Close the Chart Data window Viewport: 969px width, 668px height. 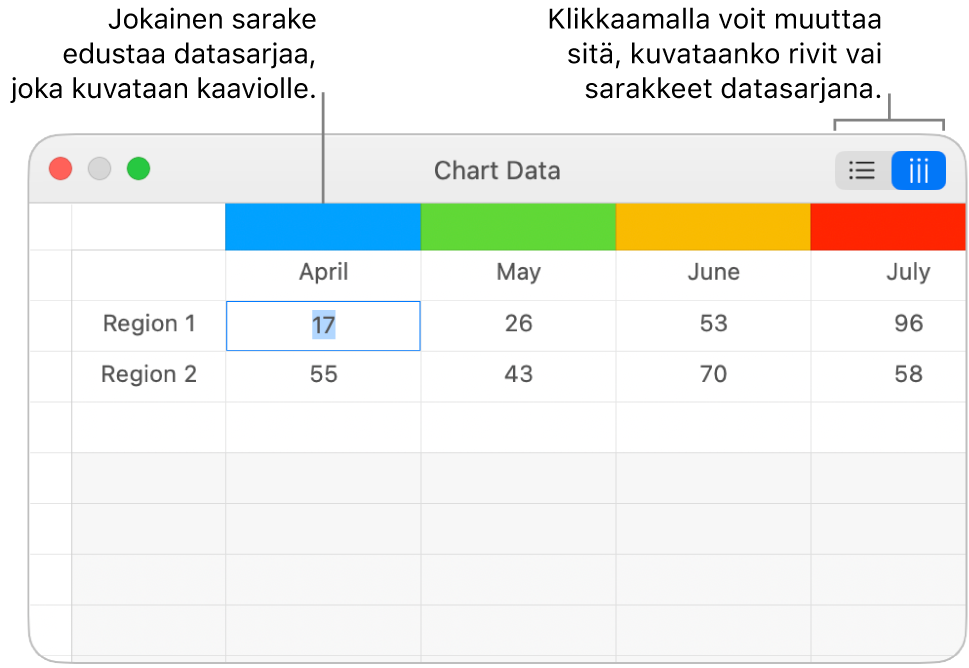click(x=61, y=169)
